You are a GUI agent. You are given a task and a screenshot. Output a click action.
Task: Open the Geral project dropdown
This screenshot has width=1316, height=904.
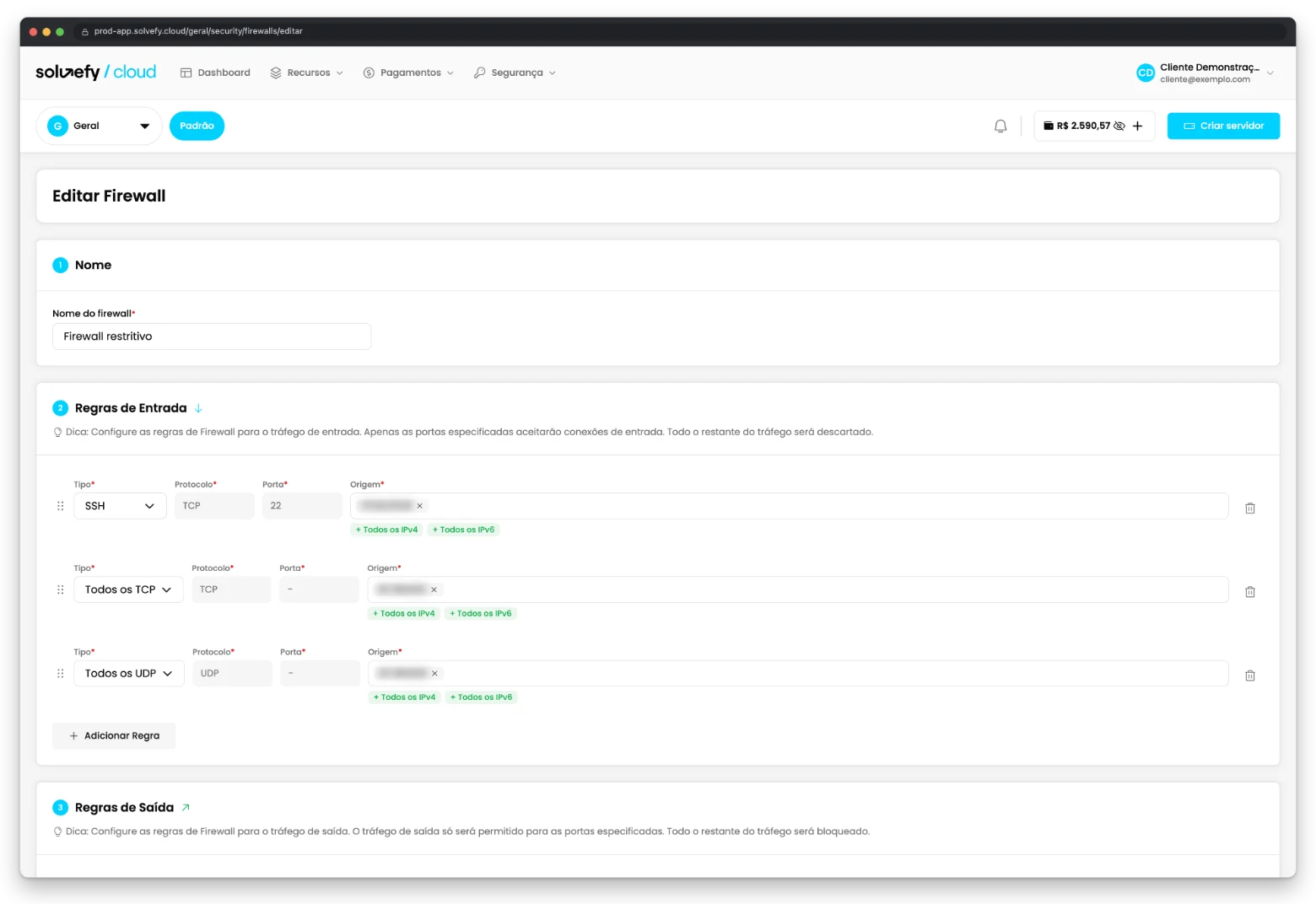click(99, 126)
